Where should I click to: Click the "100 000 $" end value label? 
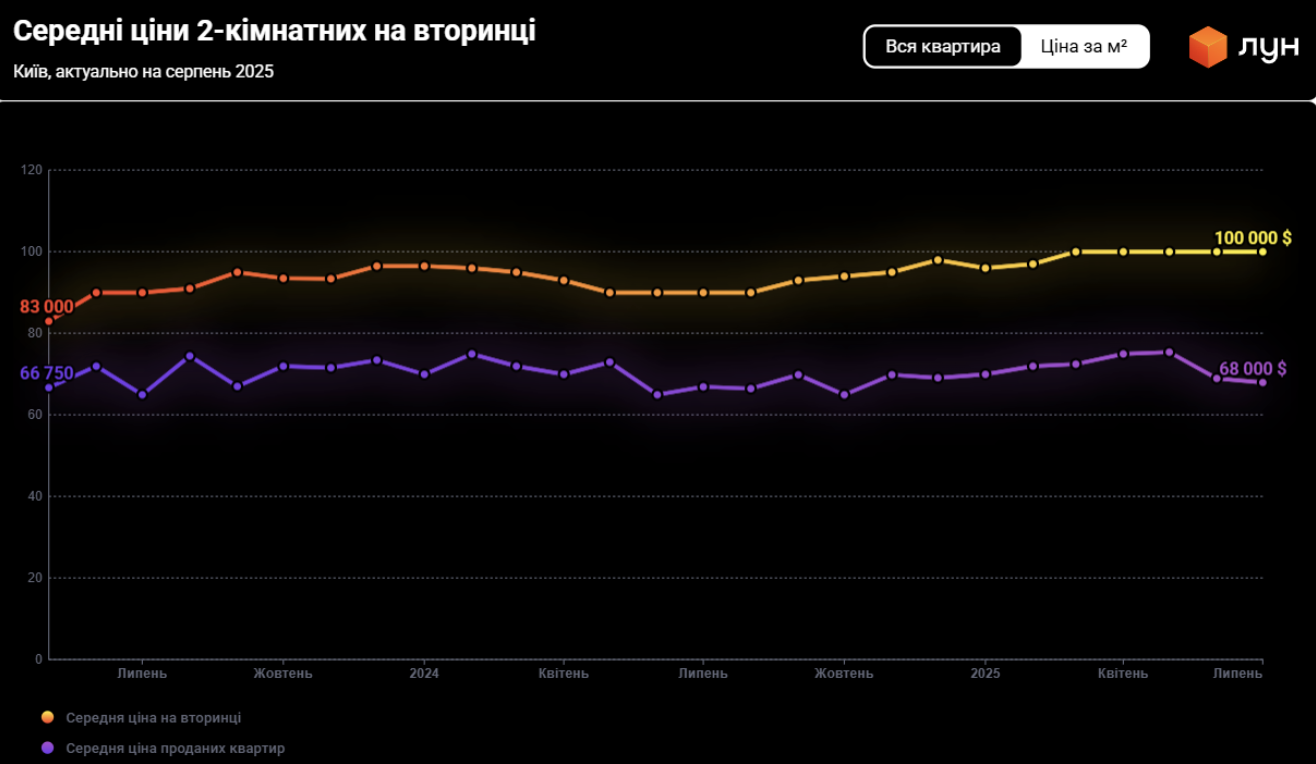1252,237
